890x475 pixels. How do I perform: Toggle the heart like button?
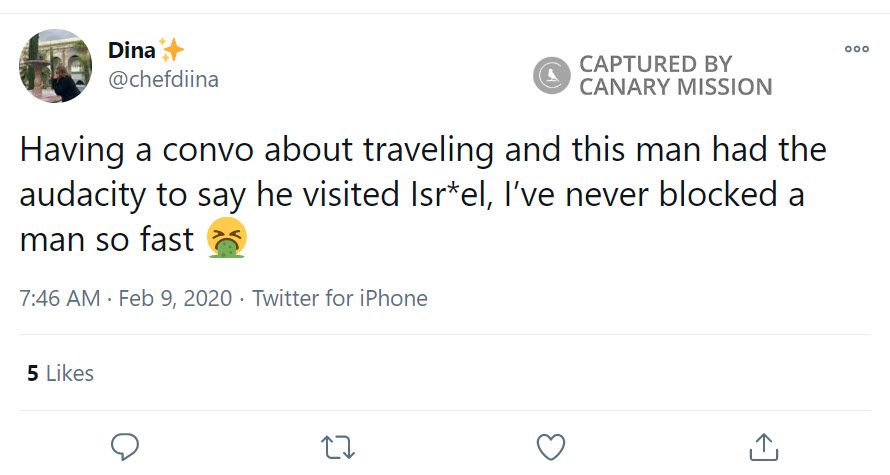551,446
